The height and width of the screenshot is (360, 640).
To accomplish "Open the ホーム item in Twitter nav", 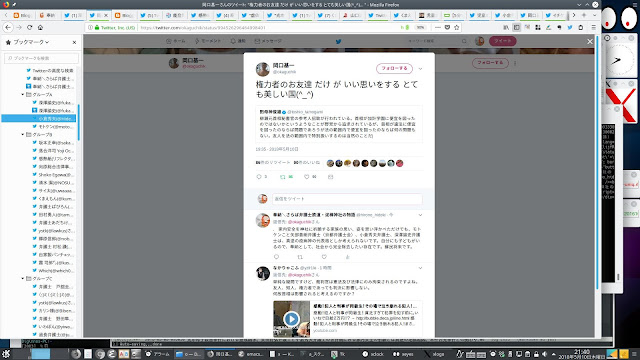I will pos(176,41).
